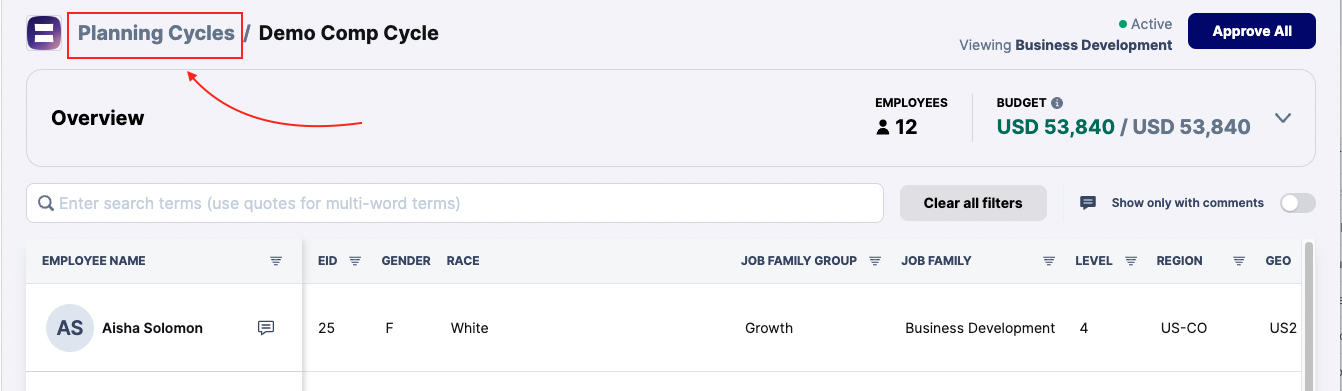Open Aisha Solomon's comment icon
The image size is (1342, 391).
pyautogui.click(x=266, y=328)
